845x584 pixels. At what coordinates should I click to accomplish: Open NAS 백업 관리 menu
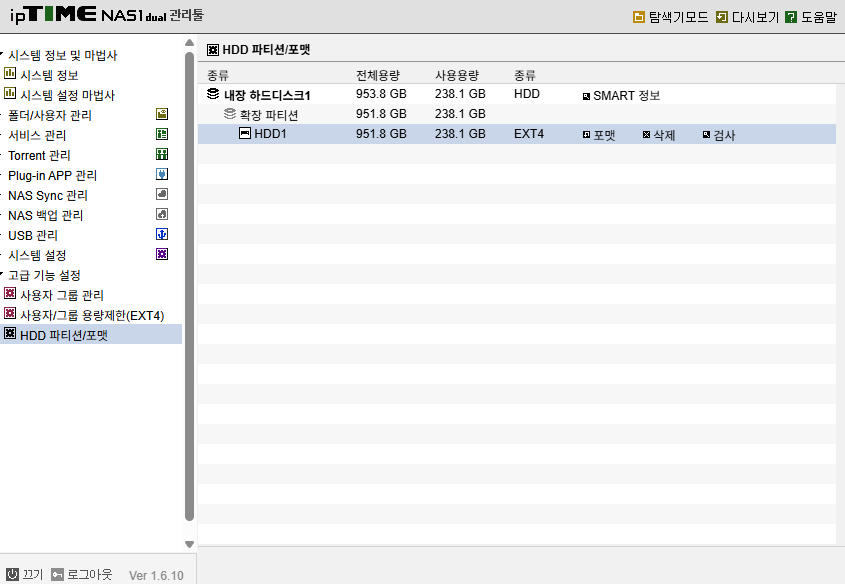click(x=45, y=215)
